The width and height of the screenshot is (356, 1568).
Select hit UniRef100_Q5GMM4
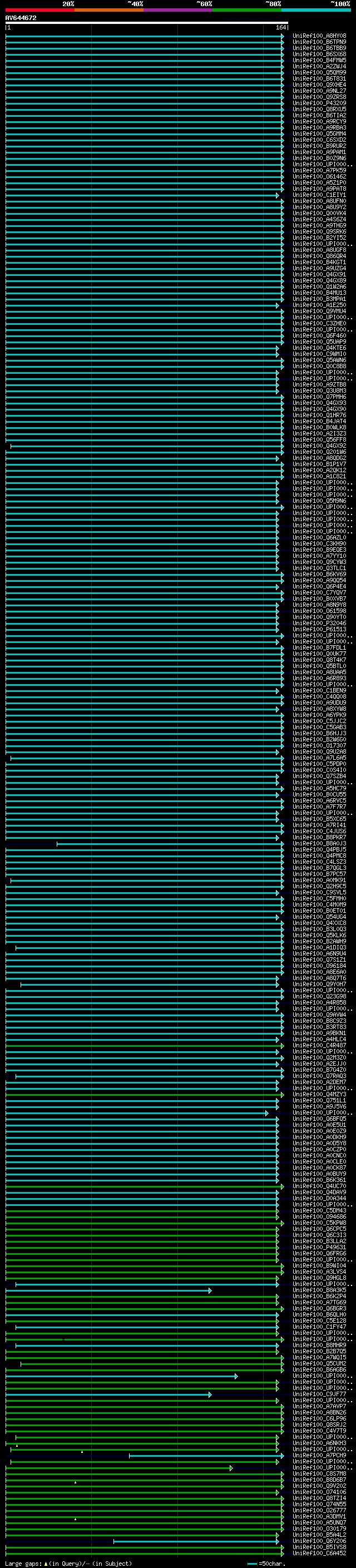click(x=319, y=134)
